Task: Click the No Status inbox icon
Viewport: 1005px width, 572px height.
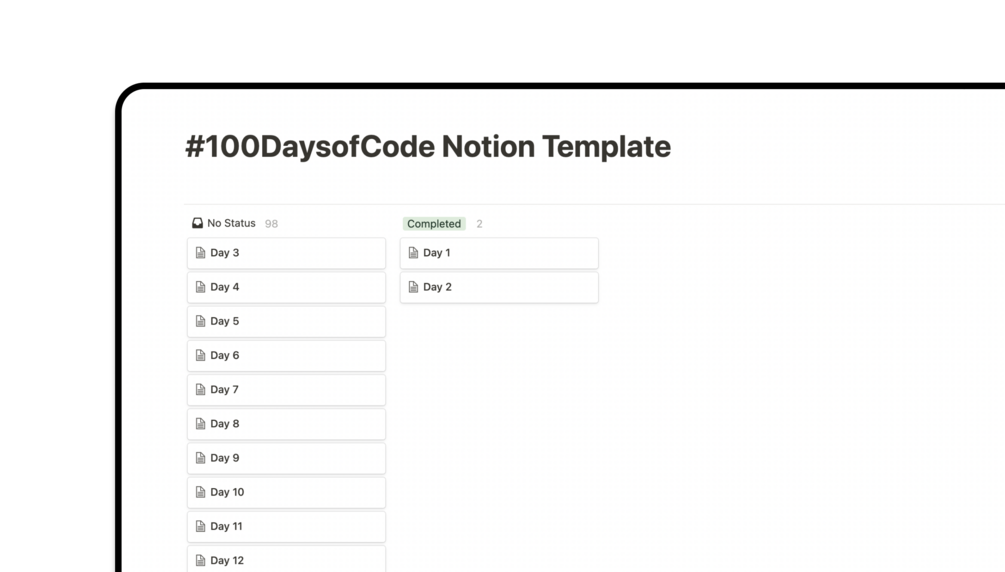Action: pyautogui.click(x=197, y=223)
